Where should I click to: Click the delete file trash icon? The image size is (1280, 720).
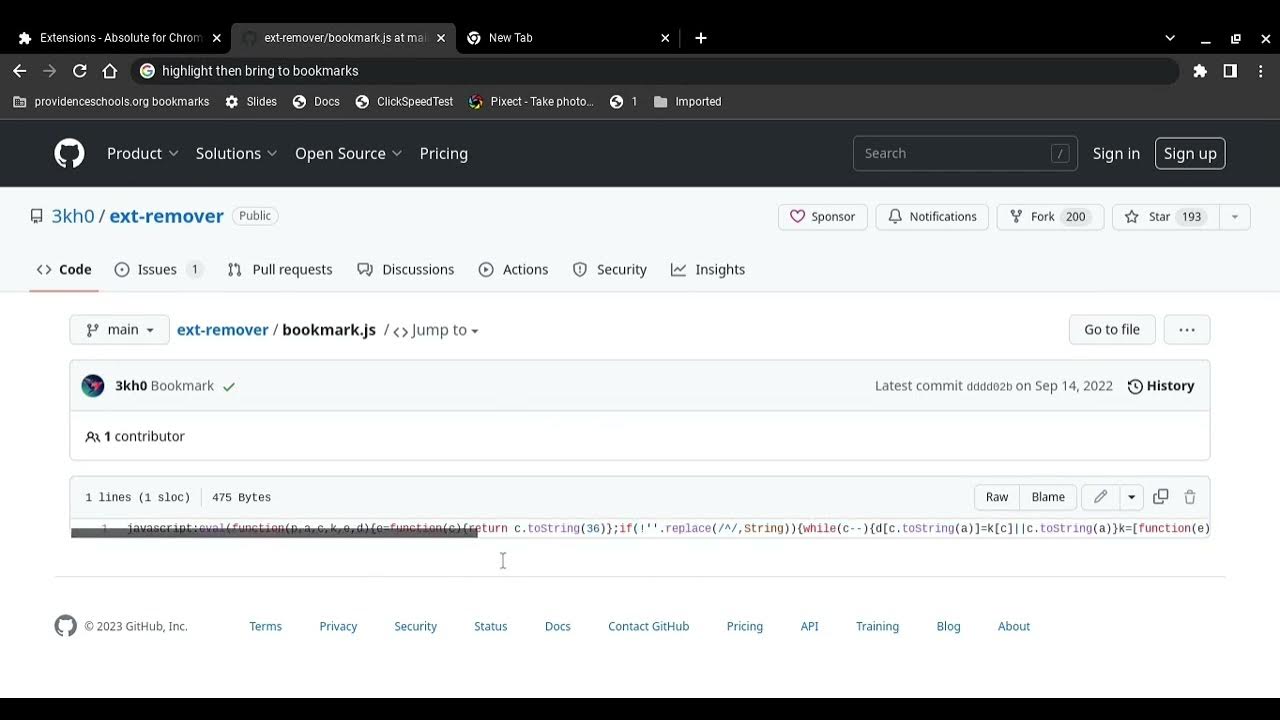click(1190, 497)
